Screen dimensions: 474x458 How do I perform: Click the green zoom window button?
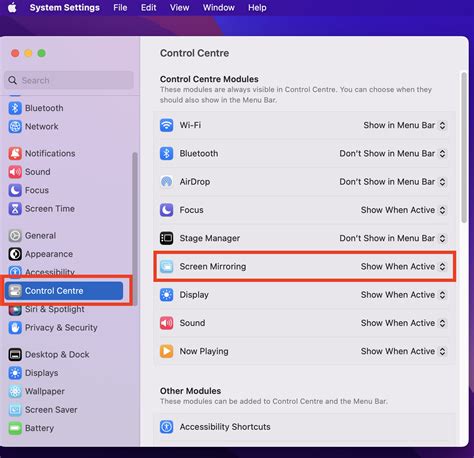click(42, 53)
